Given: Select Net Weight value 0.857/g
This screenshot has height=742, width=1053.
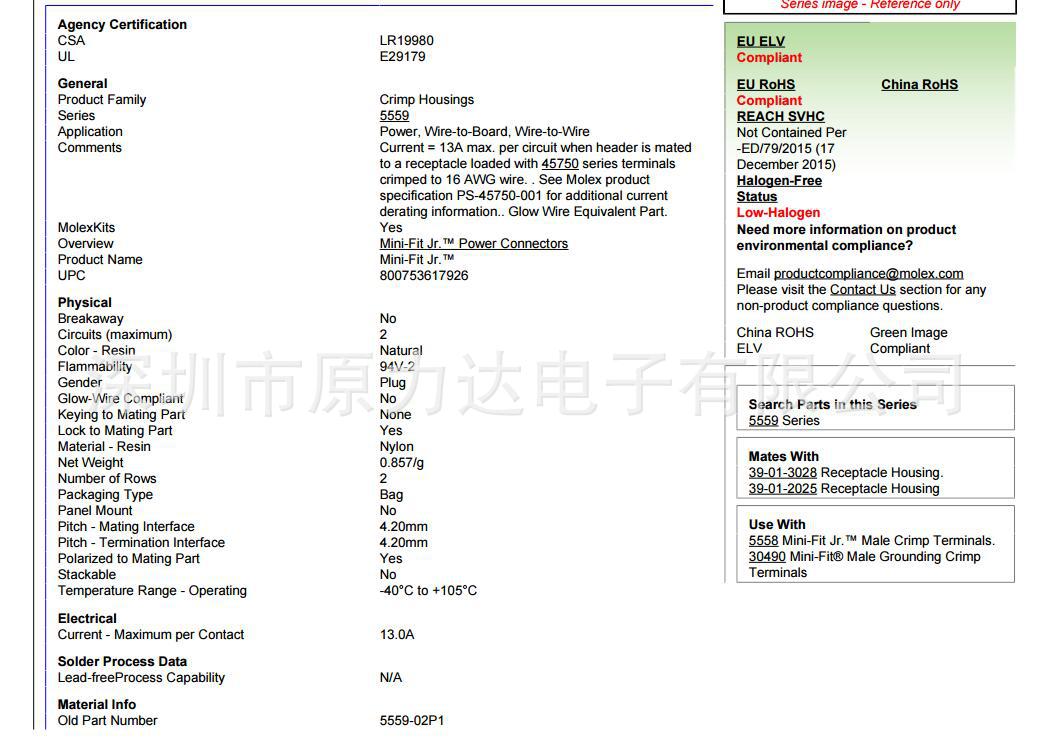Looking at the screenshot, I should pos(402,463).
